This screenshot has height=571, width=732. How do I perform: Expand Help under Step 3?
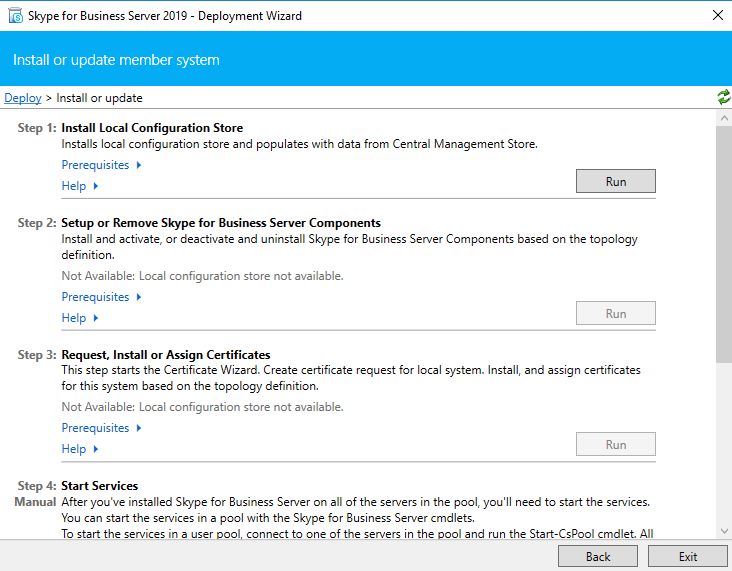(x=80, y=449)
